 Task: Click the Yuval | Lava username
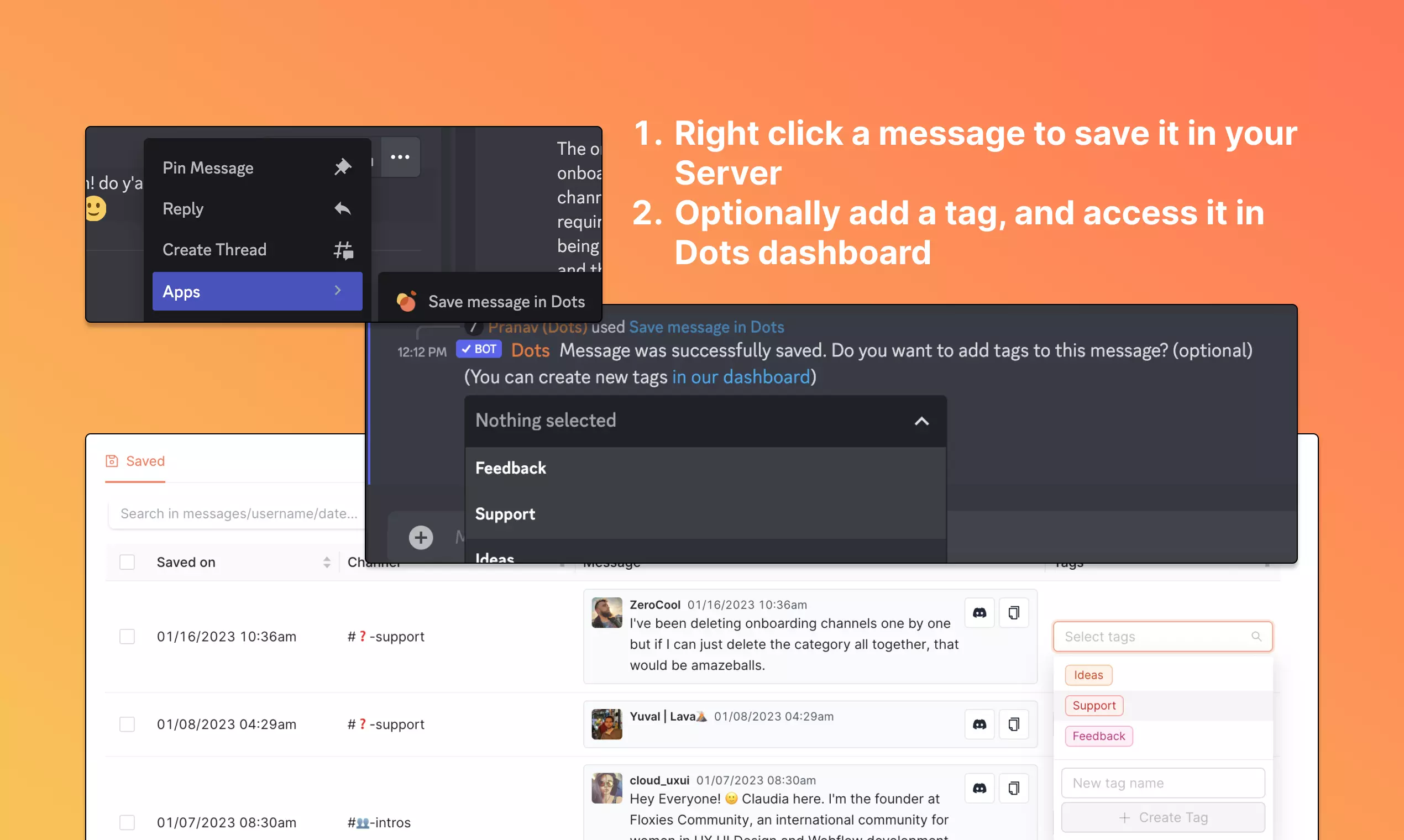point(668,716)
